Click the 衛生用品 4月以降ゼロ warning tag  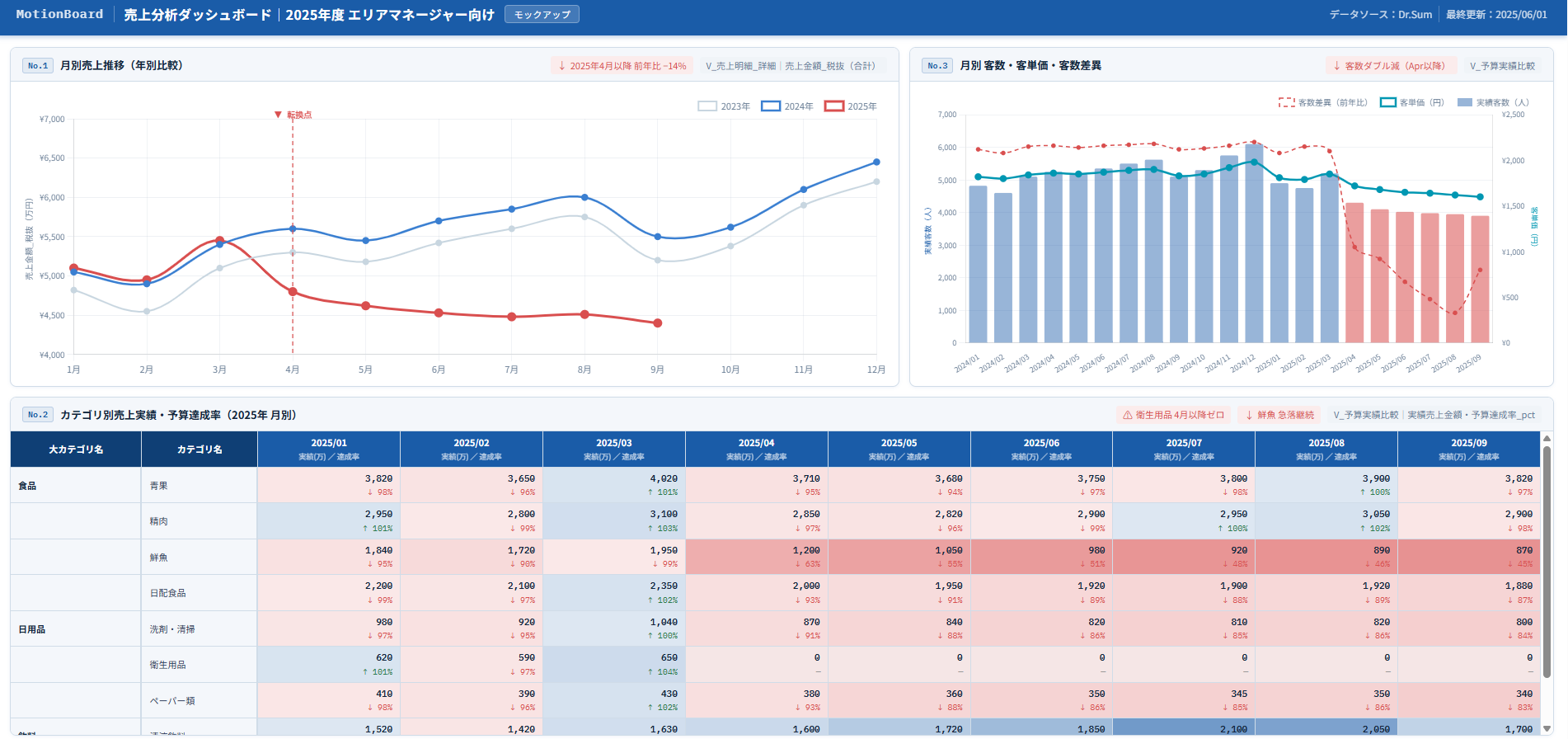1173,415
